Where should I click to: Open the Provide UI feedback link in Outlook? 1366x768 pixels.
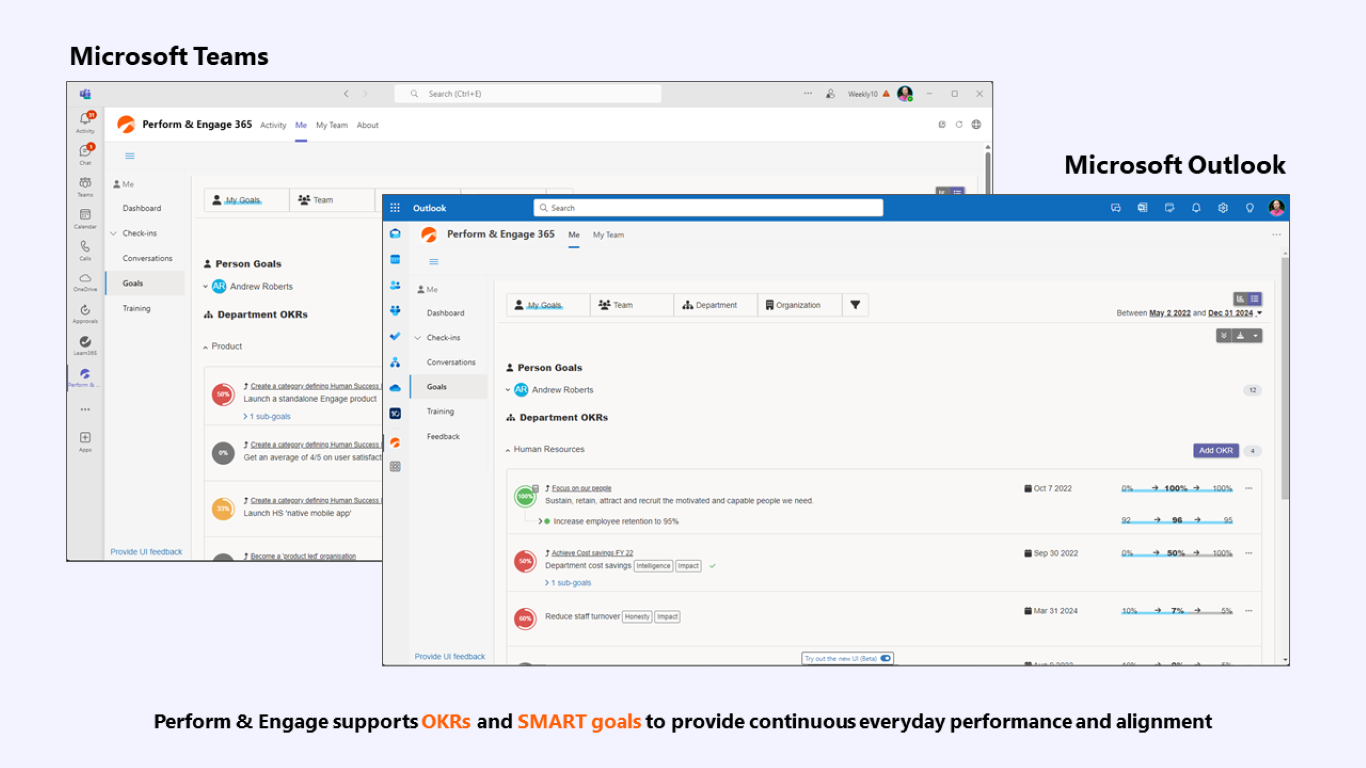pyautogui.click(x=450, y=657)
